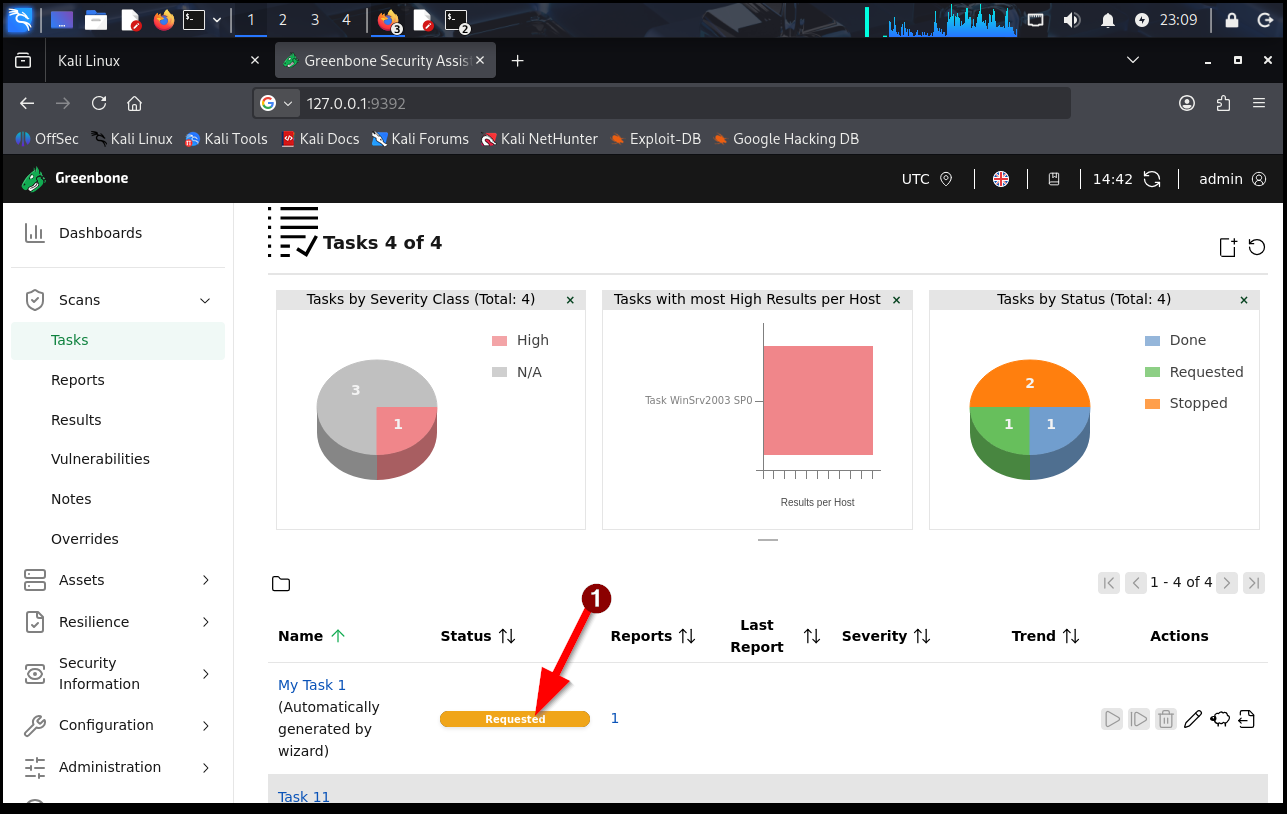This screenshot has height=814, width=1287.
Task: Clone My Task 1 using sheep icon
Action: point(1220,719)
